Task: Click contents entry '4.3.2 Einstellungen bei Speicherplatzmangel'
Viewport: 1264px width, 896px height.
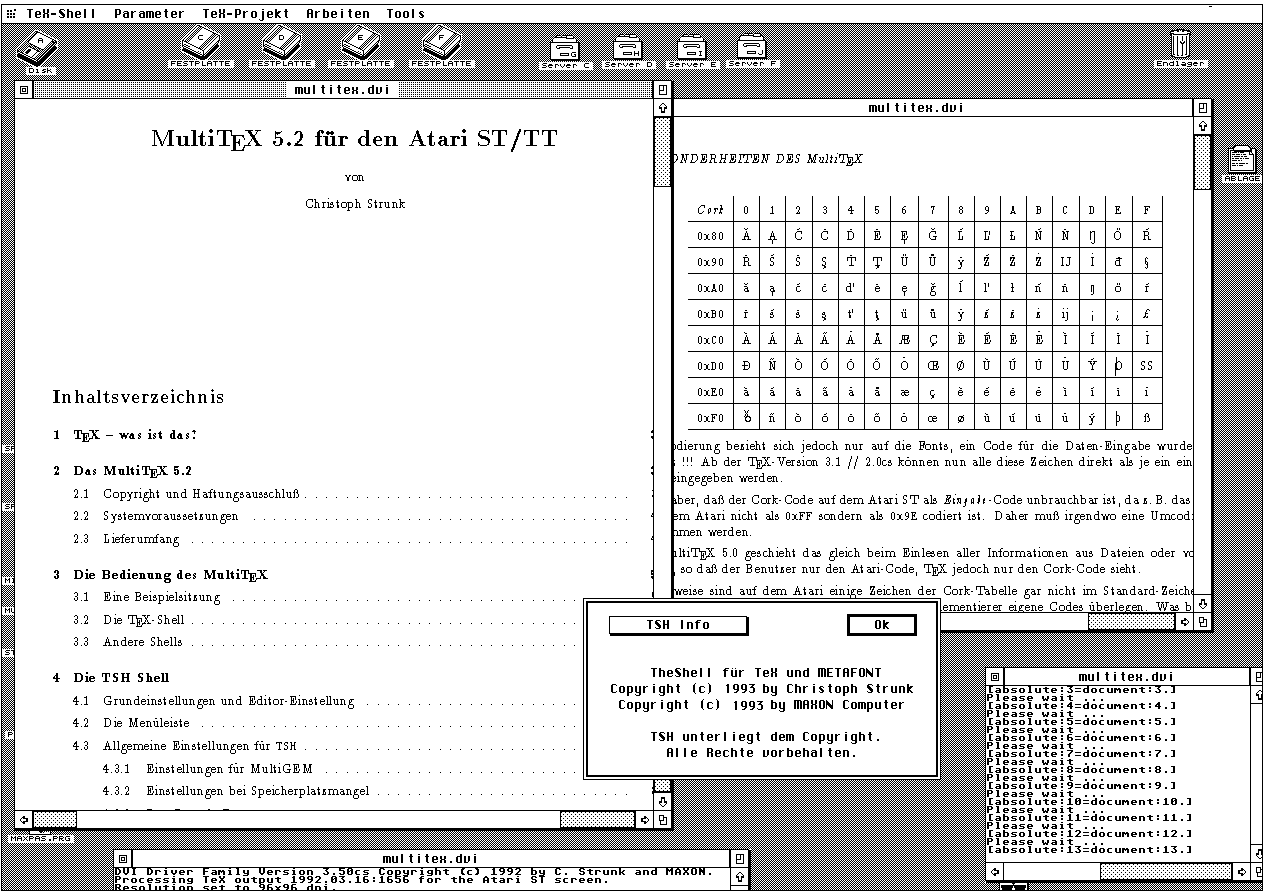Action: coord(236,791)
